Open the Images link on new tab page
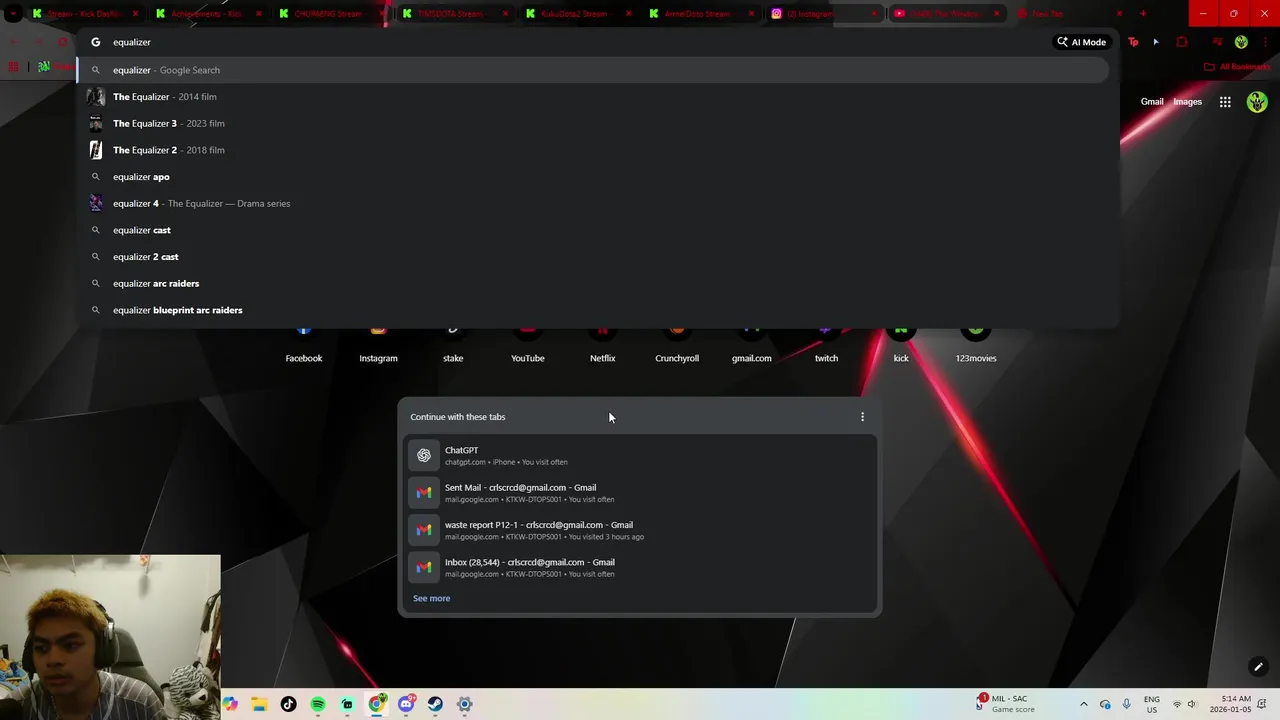The height and width of the screenshot is (720, 1280). pyautogui.click(x=1187, y=102)
